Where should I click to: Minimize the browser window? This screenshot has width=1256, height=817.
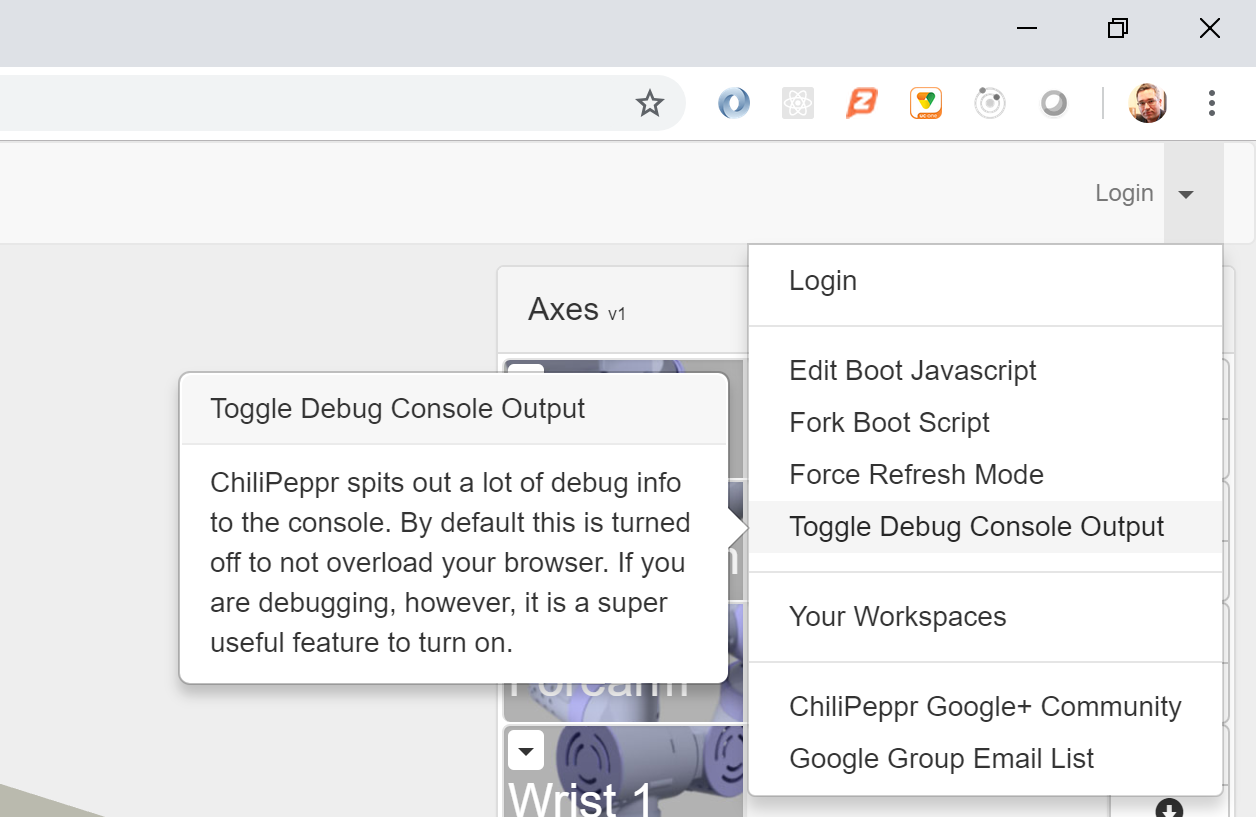point(1027,28)
